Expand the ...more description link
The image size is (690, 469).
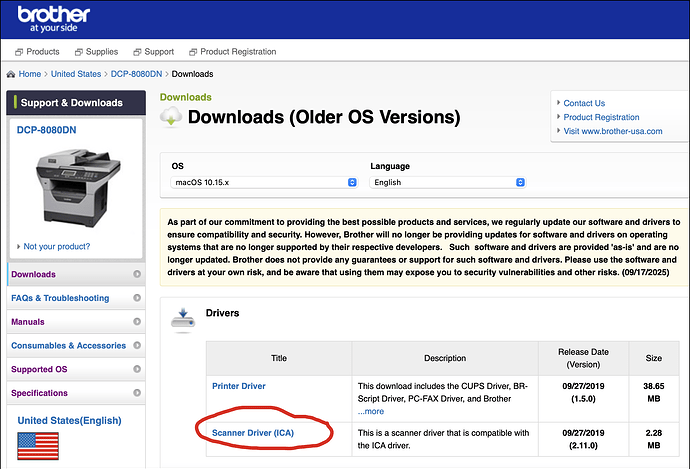tap(371, 411)
